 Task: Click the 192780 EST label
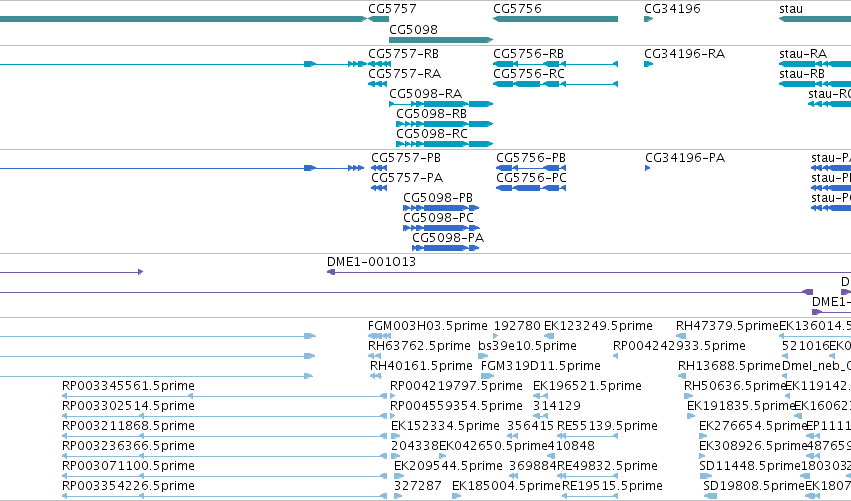pyautogui.click(x=517, y=326)
